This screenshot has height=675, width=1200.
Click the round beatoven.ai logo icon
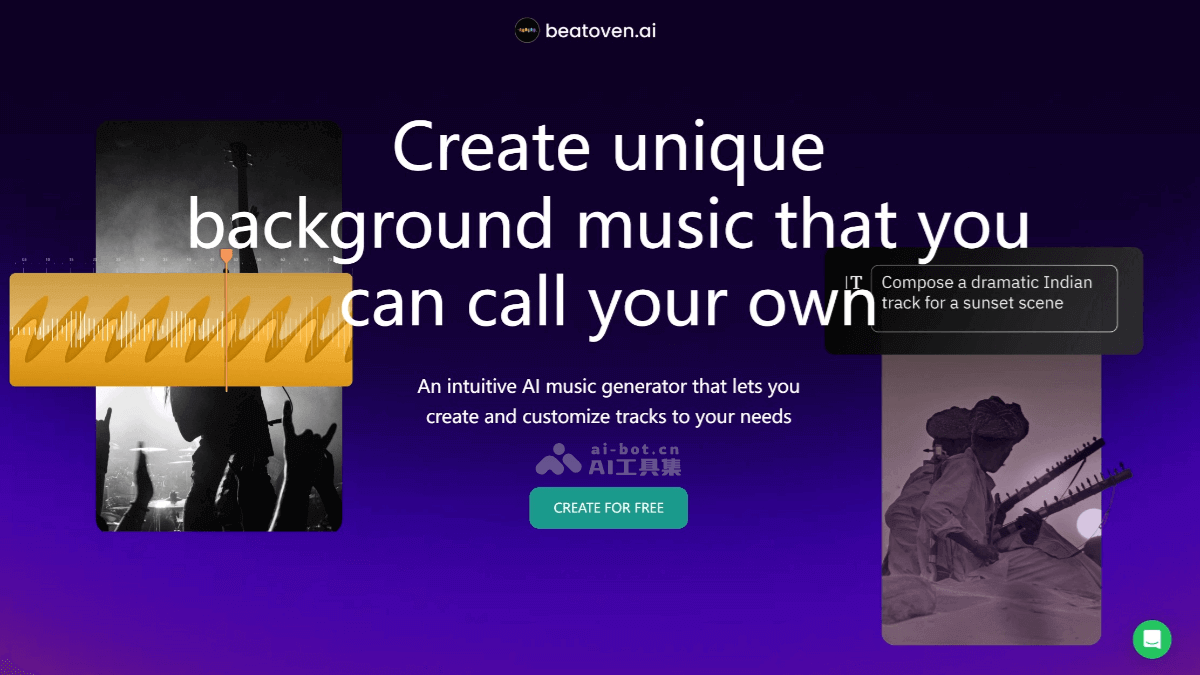[527, 30]
